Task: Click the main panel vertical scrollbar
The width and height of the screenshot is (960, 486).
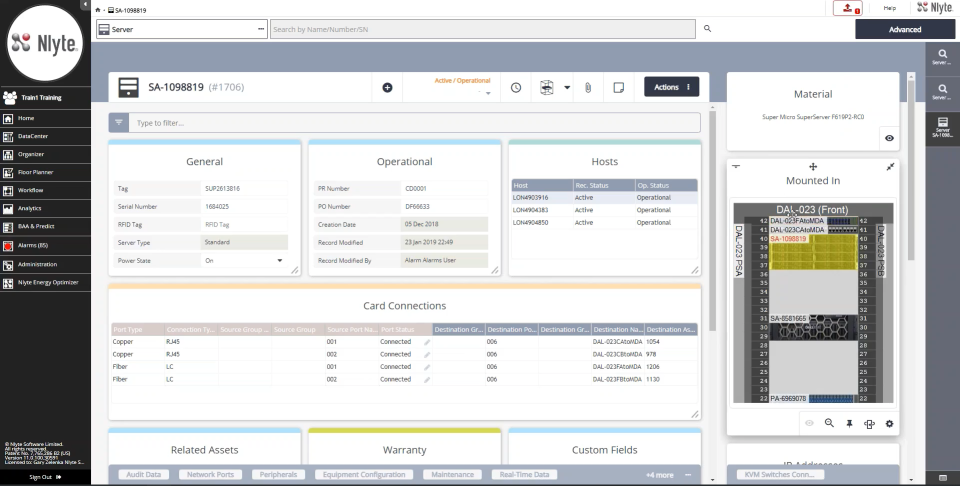Action: click(711, 220)
